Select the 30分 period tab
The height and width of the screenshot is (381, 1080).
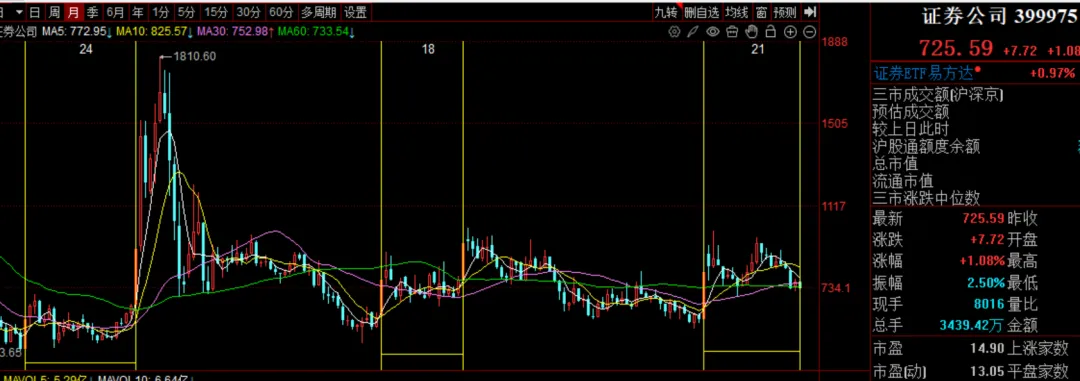[248, 12]
